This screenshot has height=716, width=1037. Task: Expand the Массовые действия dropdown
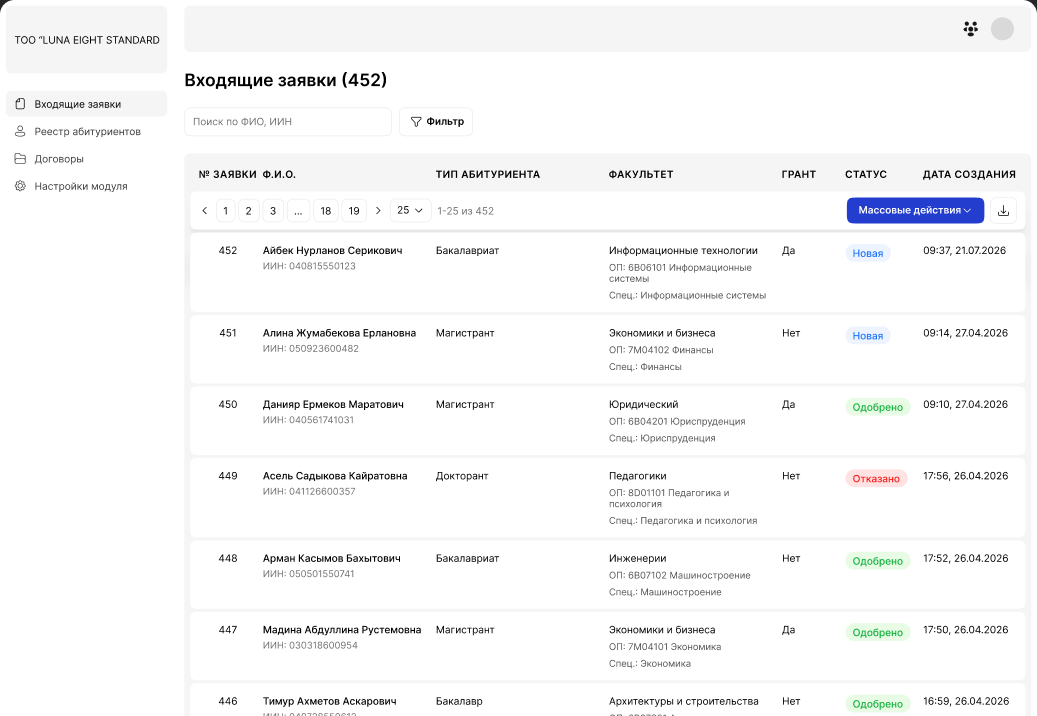[x=915, y=210]
